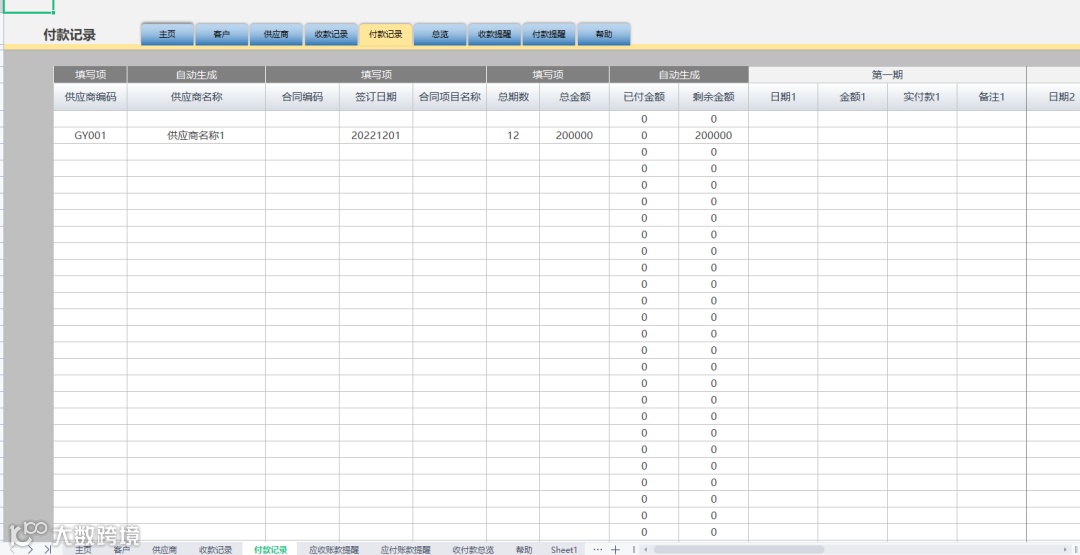Viewport: 1080px width, 555px height.
Task: Click the 合同编码 column header
Action: [302, 97]
